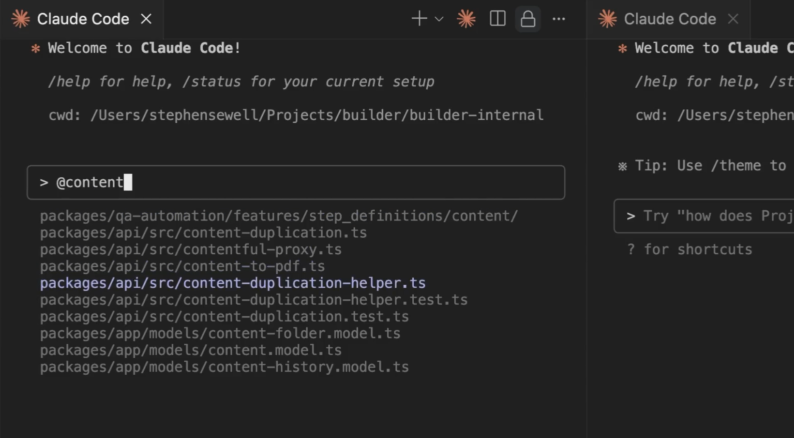Select the content-duplication-helper.ts suggestion
The width and height of the screenshot is (794, 438).
[x=232, y=283]
